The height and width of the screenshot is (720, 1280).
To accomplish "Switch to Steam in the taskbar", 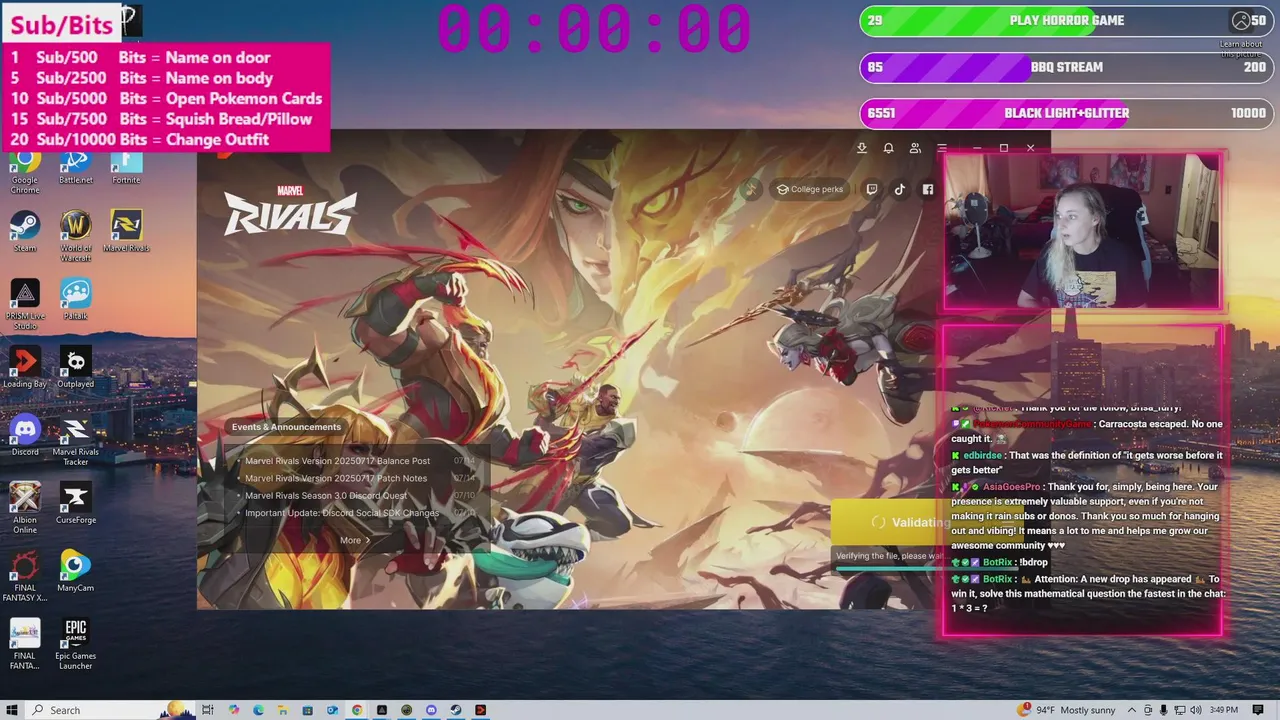I will (x=456, y=710).
